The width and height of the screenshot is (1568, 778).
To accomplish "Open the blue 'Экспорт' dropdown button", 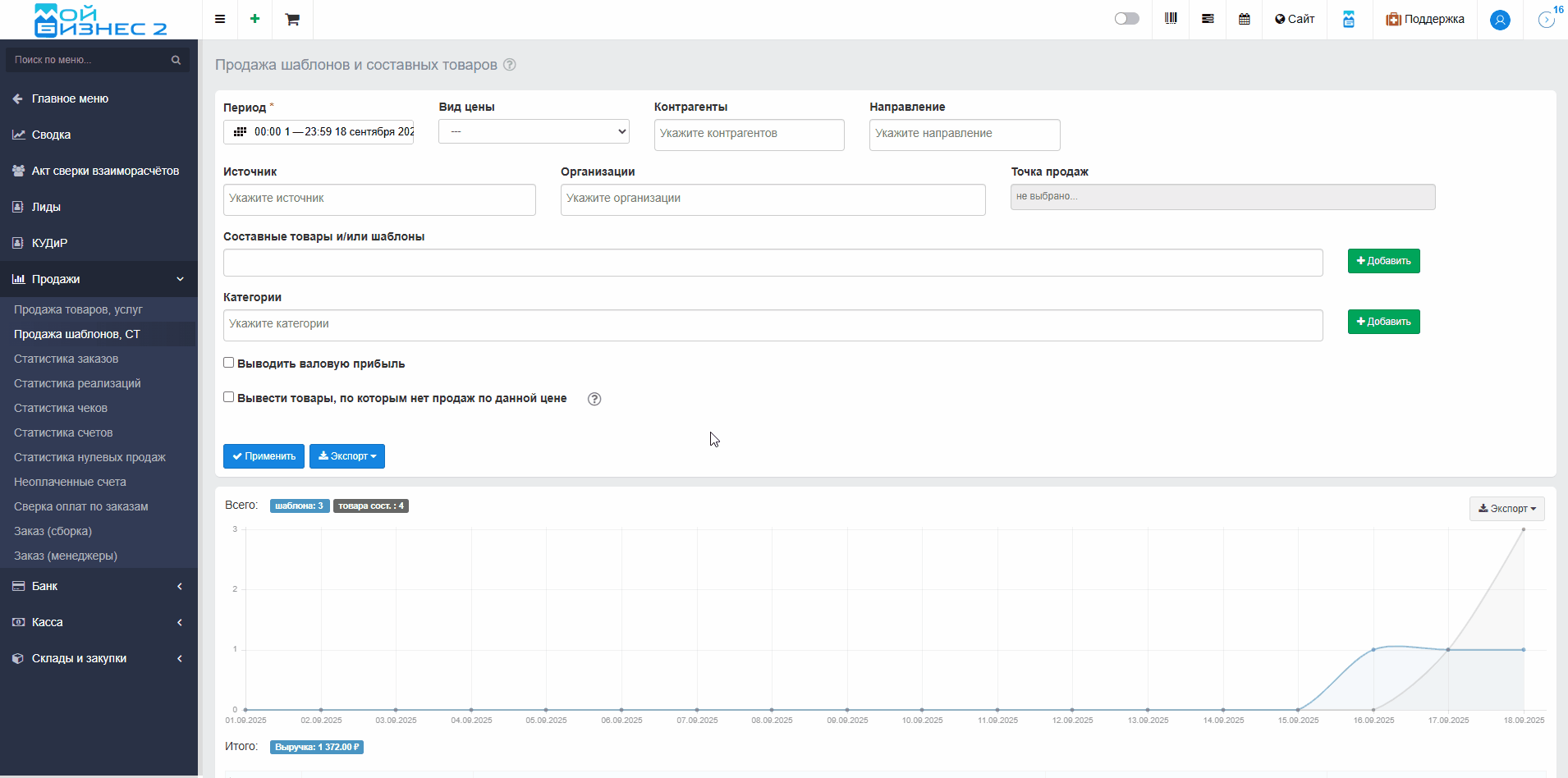I will 347,456.
